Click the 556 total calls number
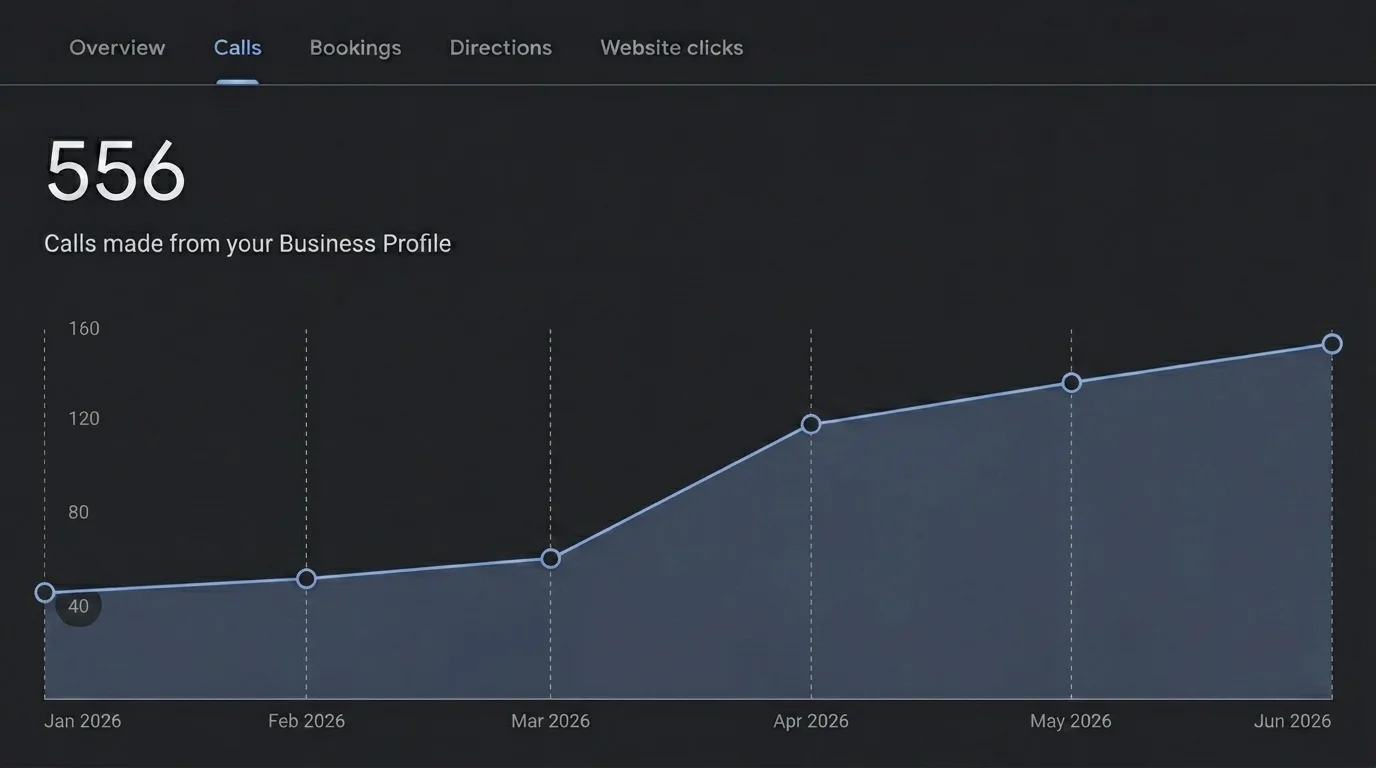 point(116,172)
